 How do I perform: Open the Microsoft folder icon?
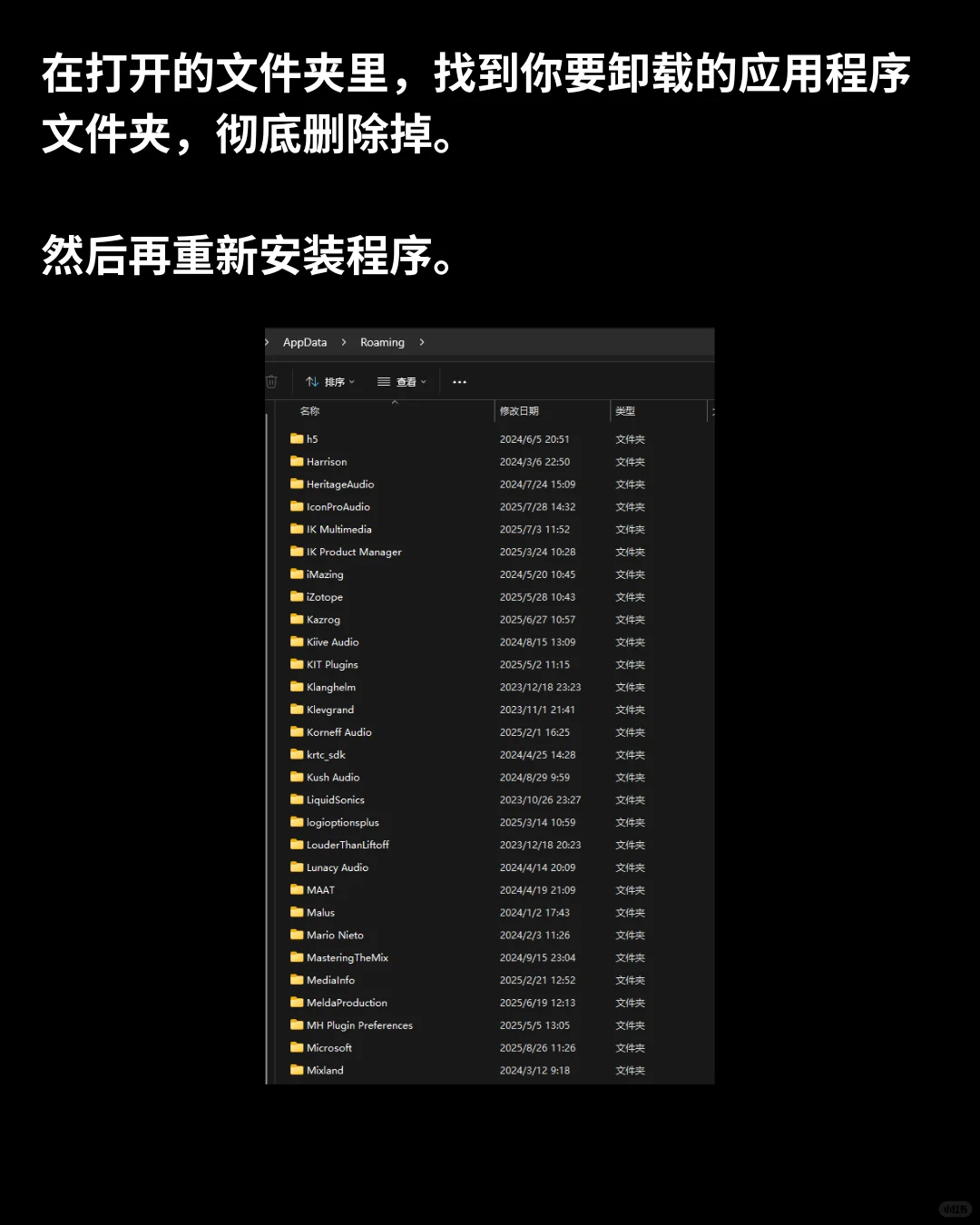pos(299,1047)
